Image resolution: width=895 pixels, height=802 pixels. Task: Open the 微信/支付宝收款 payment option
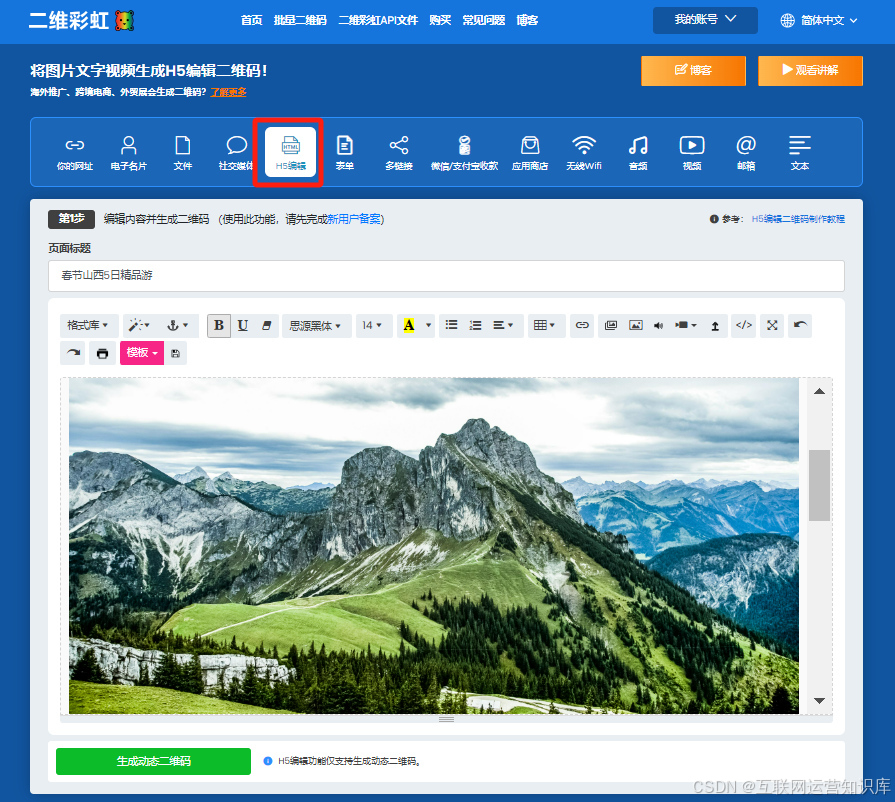464,152
